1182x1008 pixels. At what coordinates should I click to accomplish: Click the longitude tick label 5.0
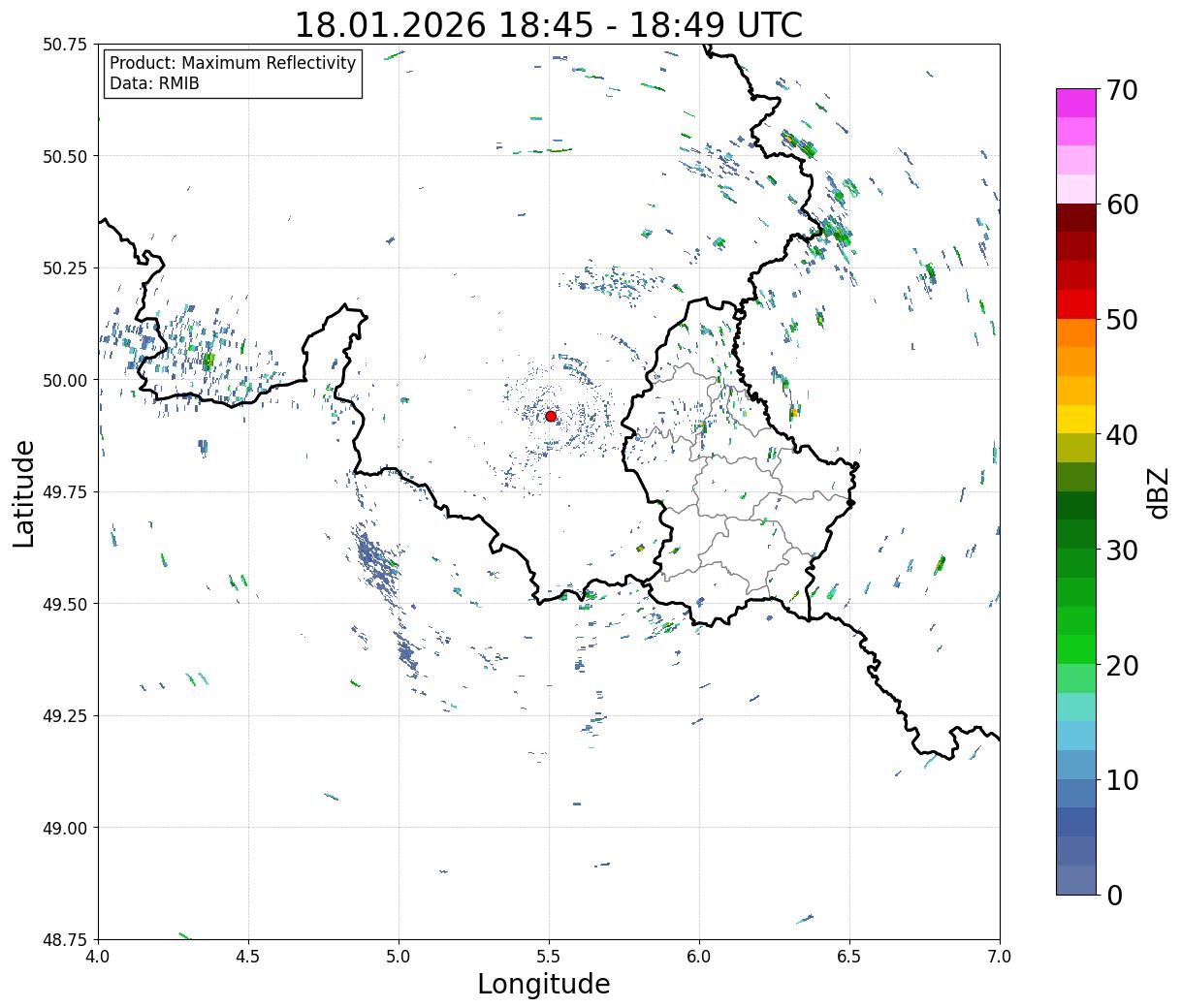[x=399, y=957]
